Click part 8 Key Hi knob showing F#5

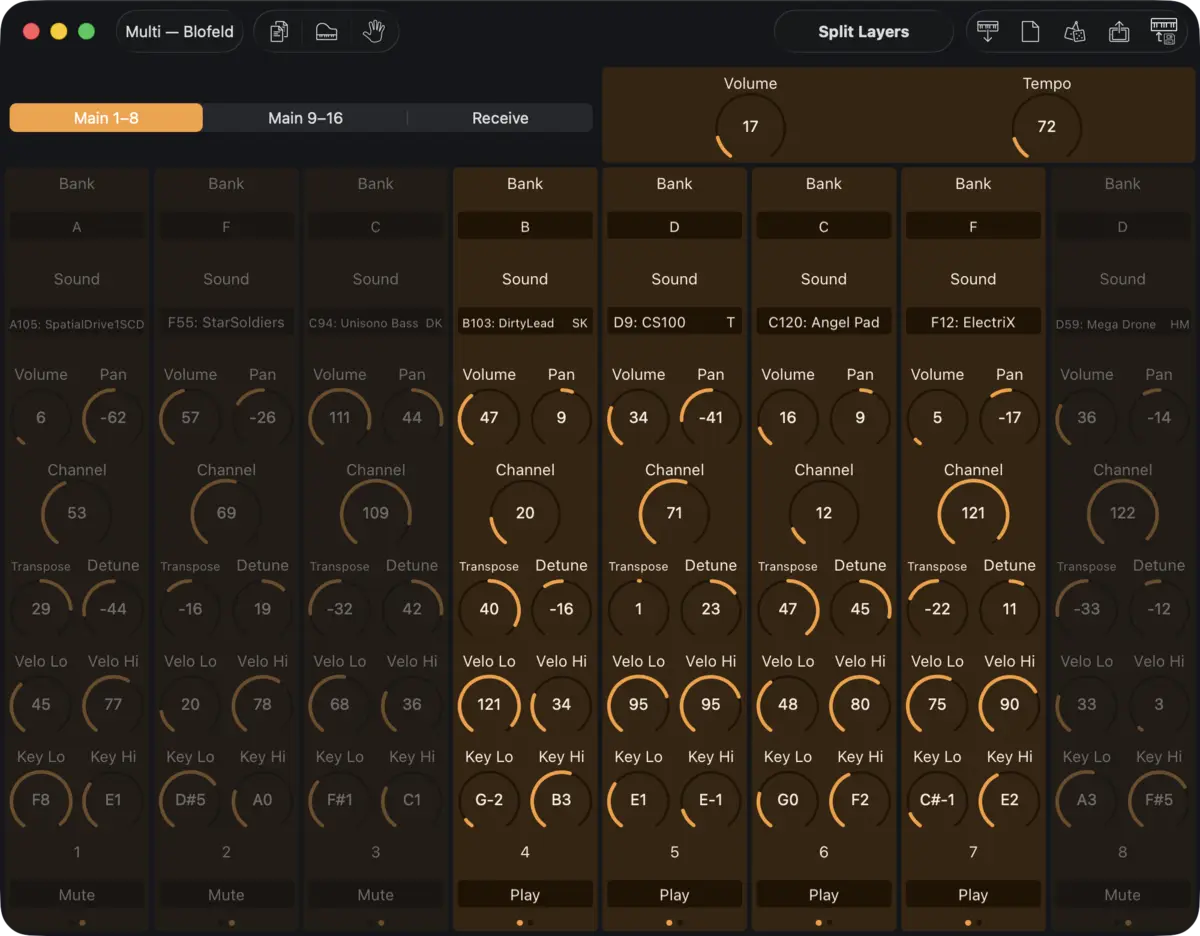(1159, 800)
